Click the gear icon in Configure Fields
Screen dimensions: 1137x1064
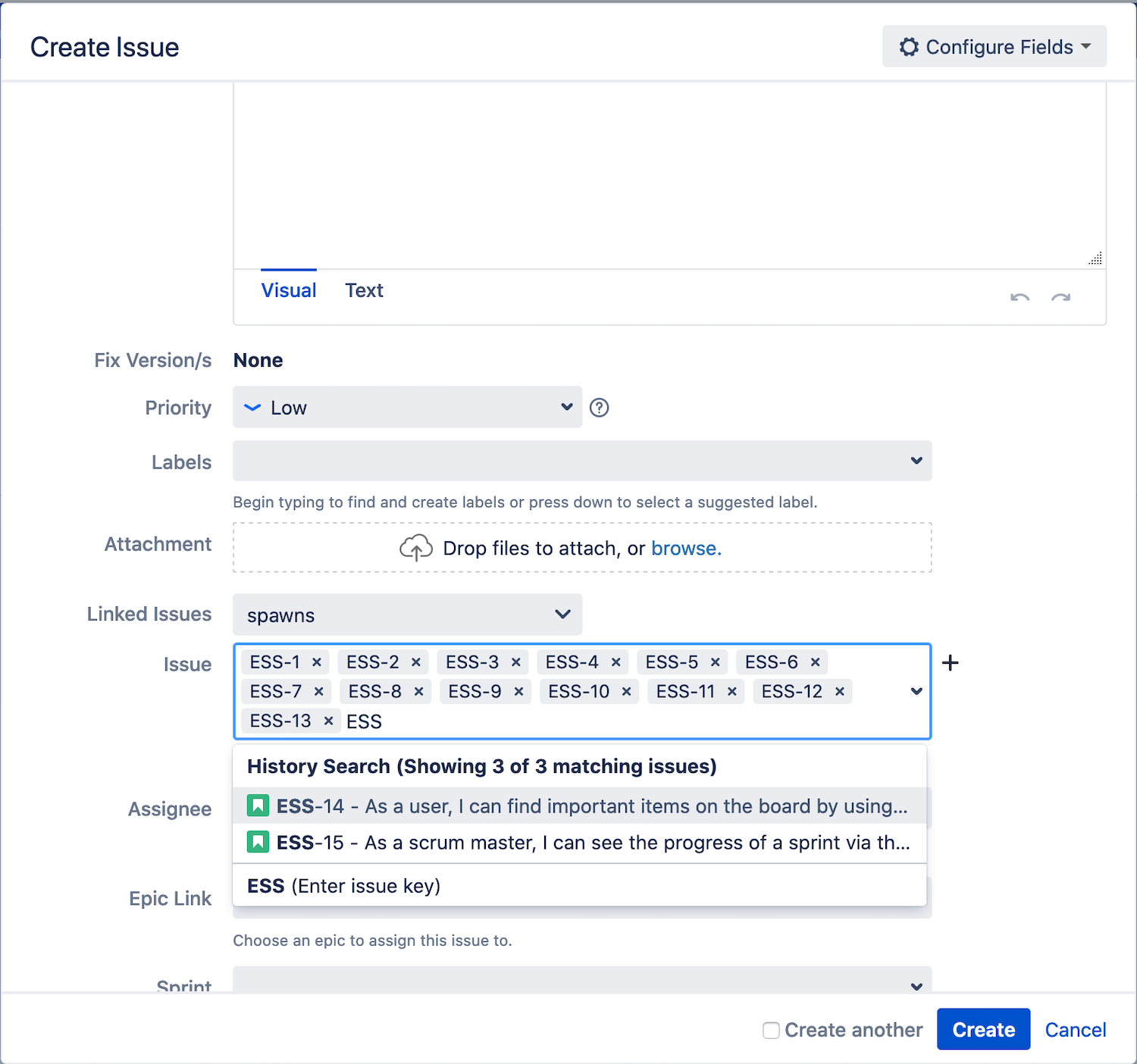(909, 47)
